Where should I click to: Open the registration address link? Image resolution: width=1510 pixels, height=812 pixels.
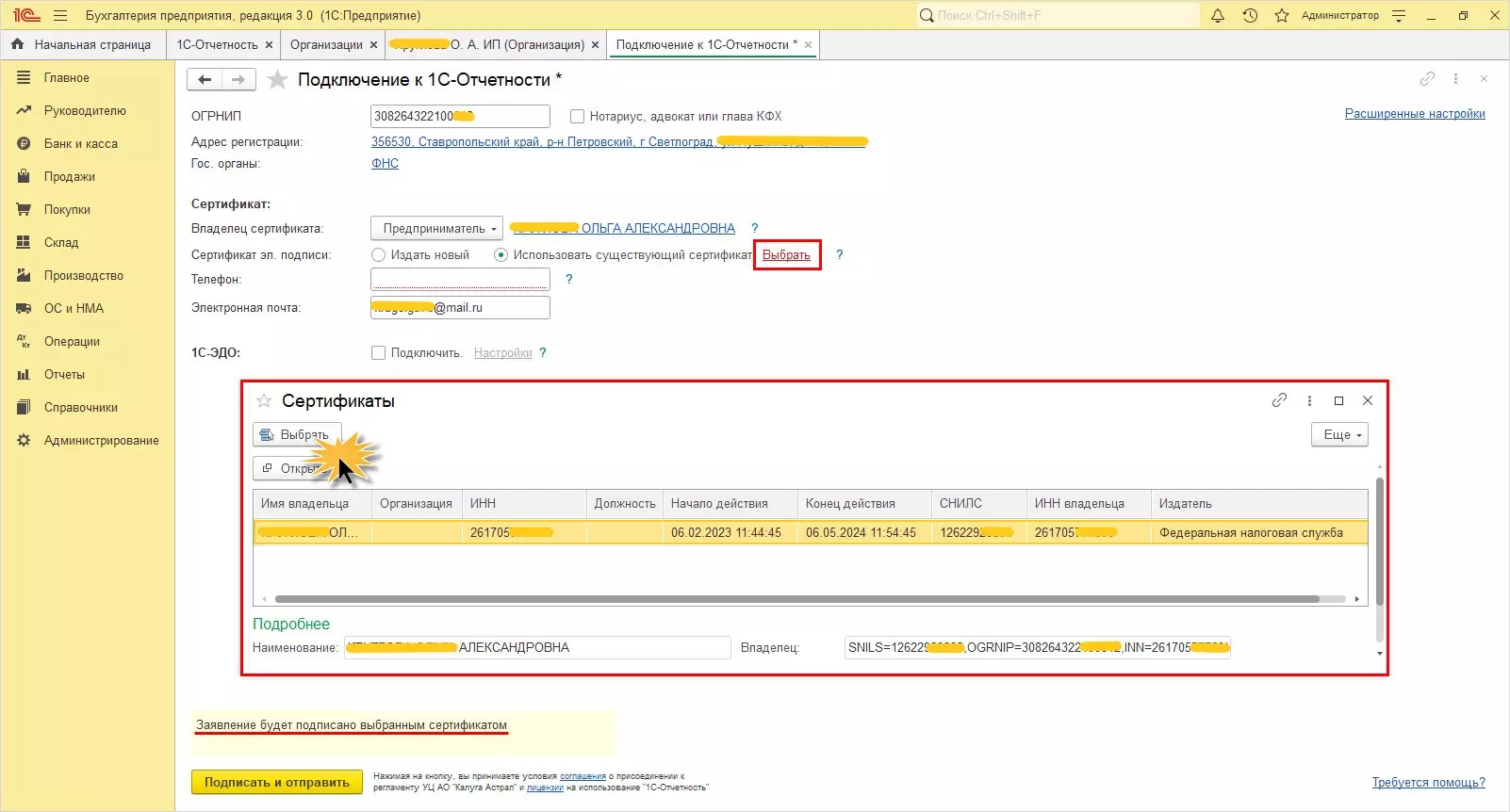coord(619,141)
